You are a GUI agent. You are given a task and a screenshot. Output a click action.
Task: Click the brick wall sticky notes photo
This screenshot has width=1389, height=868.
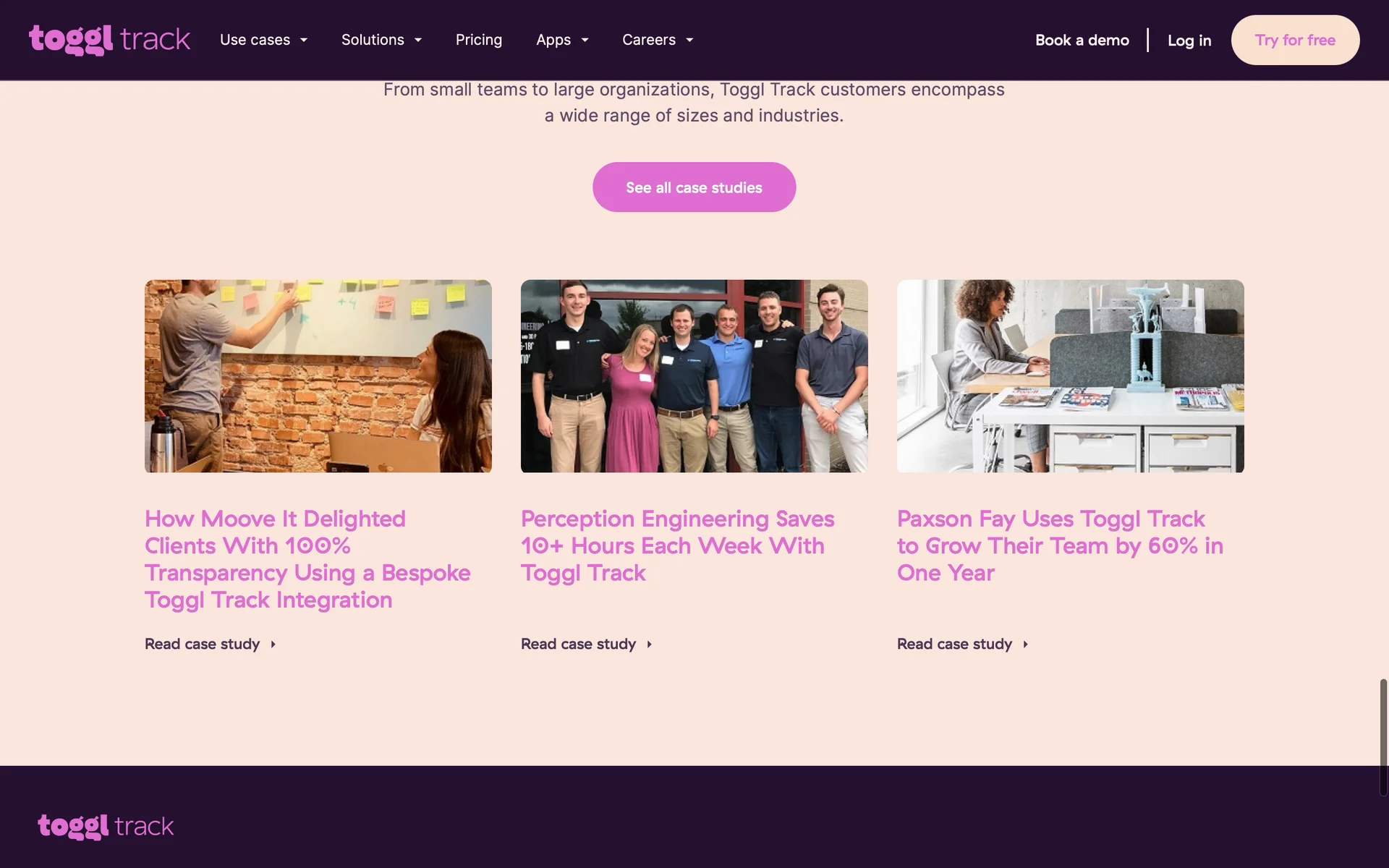[318, 376]
